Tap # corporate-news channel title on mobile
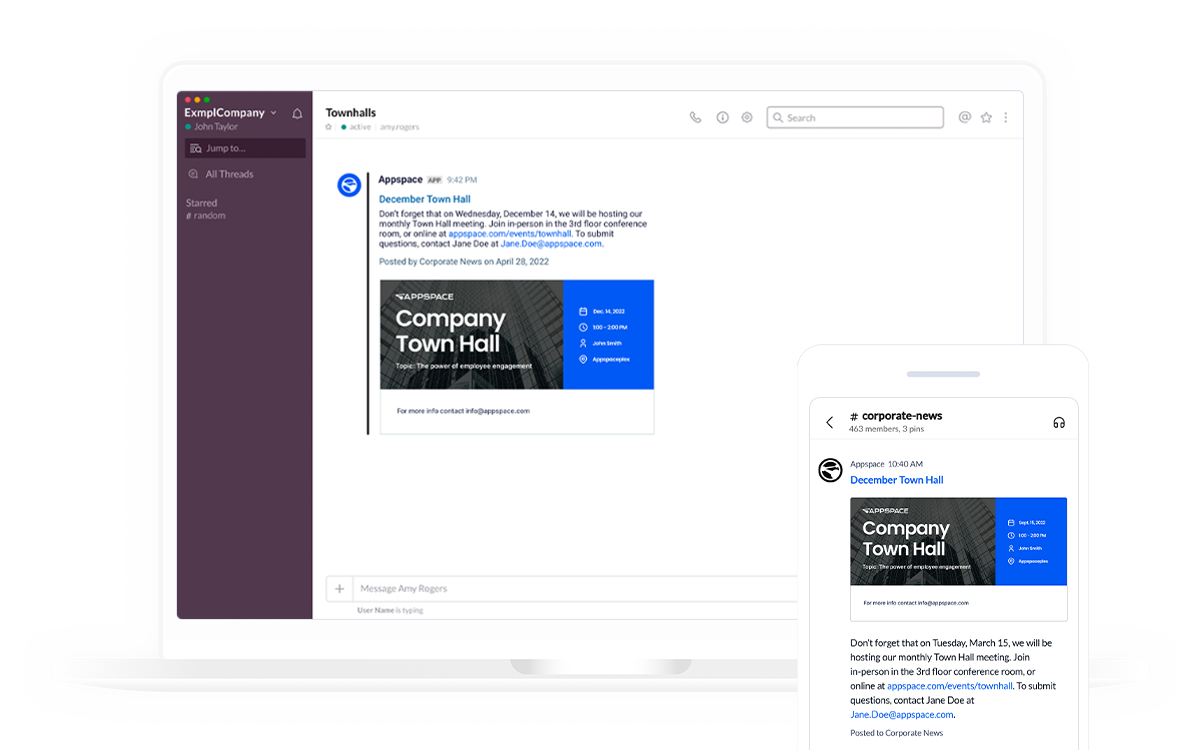 point(896,416)
